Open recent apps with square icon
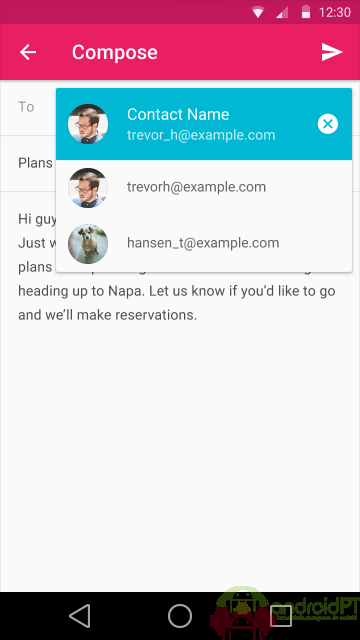This screenshot has width=360, height=640. click(x=281, y=616)
